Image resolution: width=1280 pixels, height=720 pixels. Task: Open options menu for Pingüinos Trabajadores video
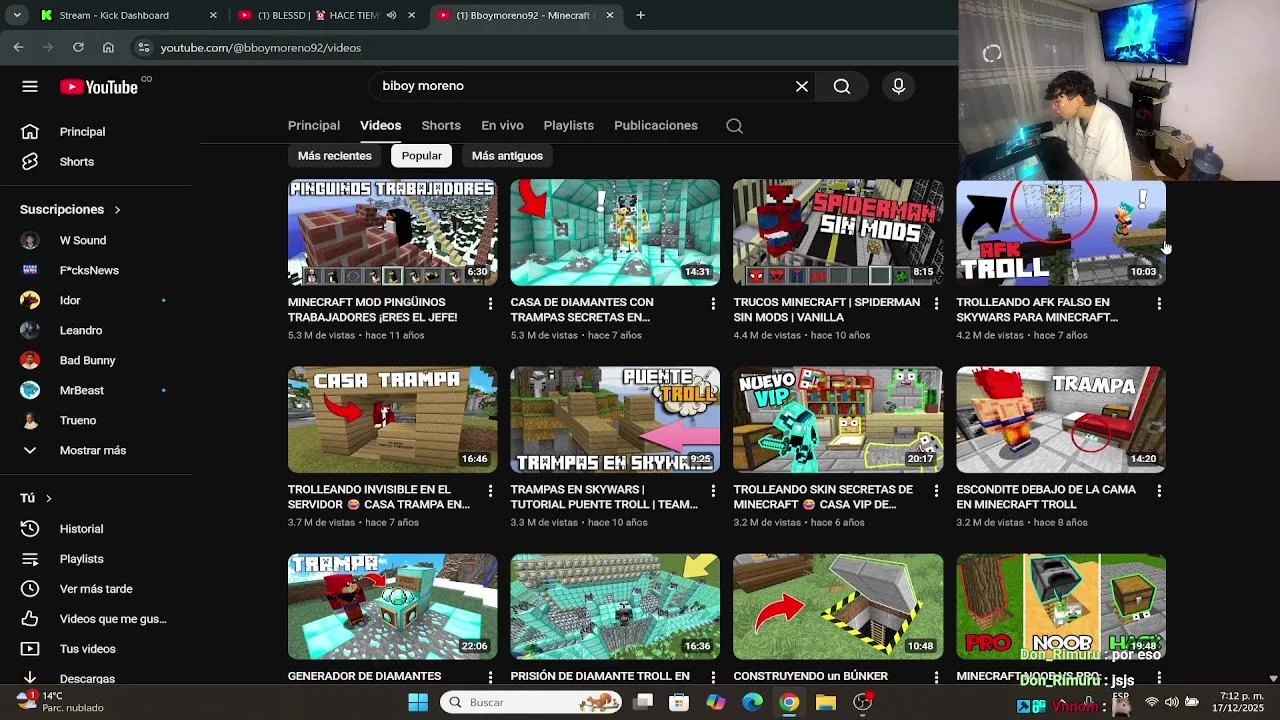pos(490,303)
